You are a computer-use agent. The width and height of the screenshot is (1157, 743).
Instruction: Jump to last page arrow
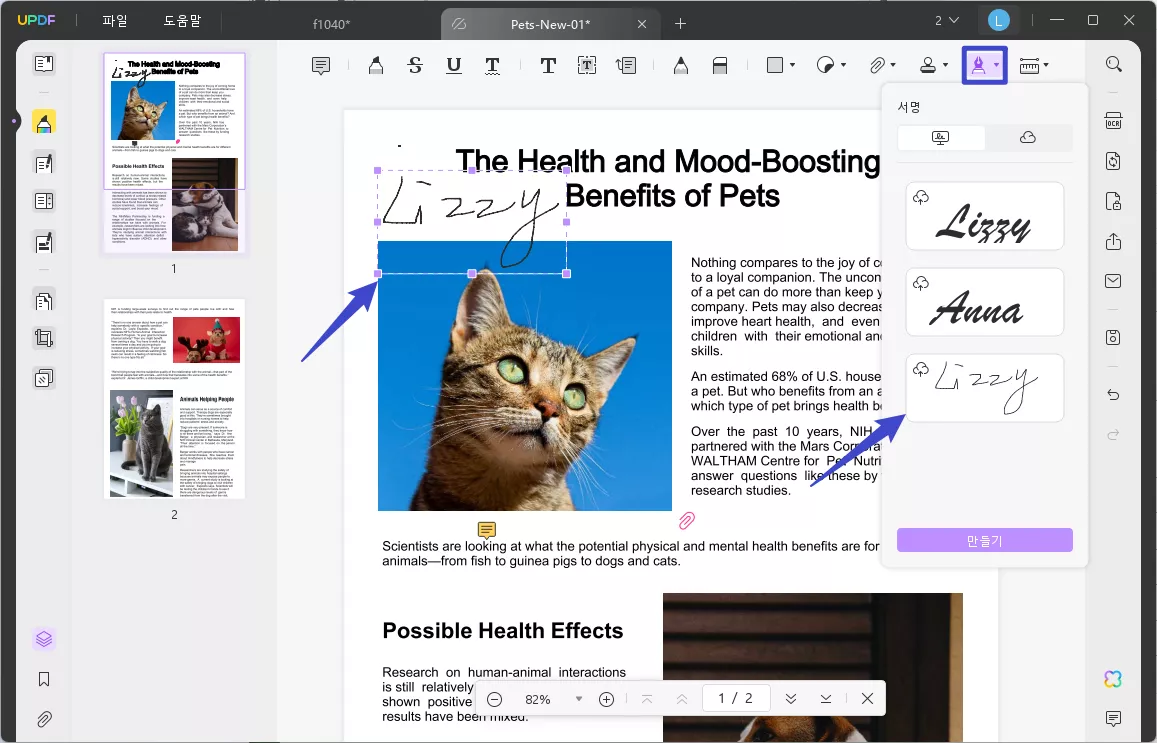[826, 699]
